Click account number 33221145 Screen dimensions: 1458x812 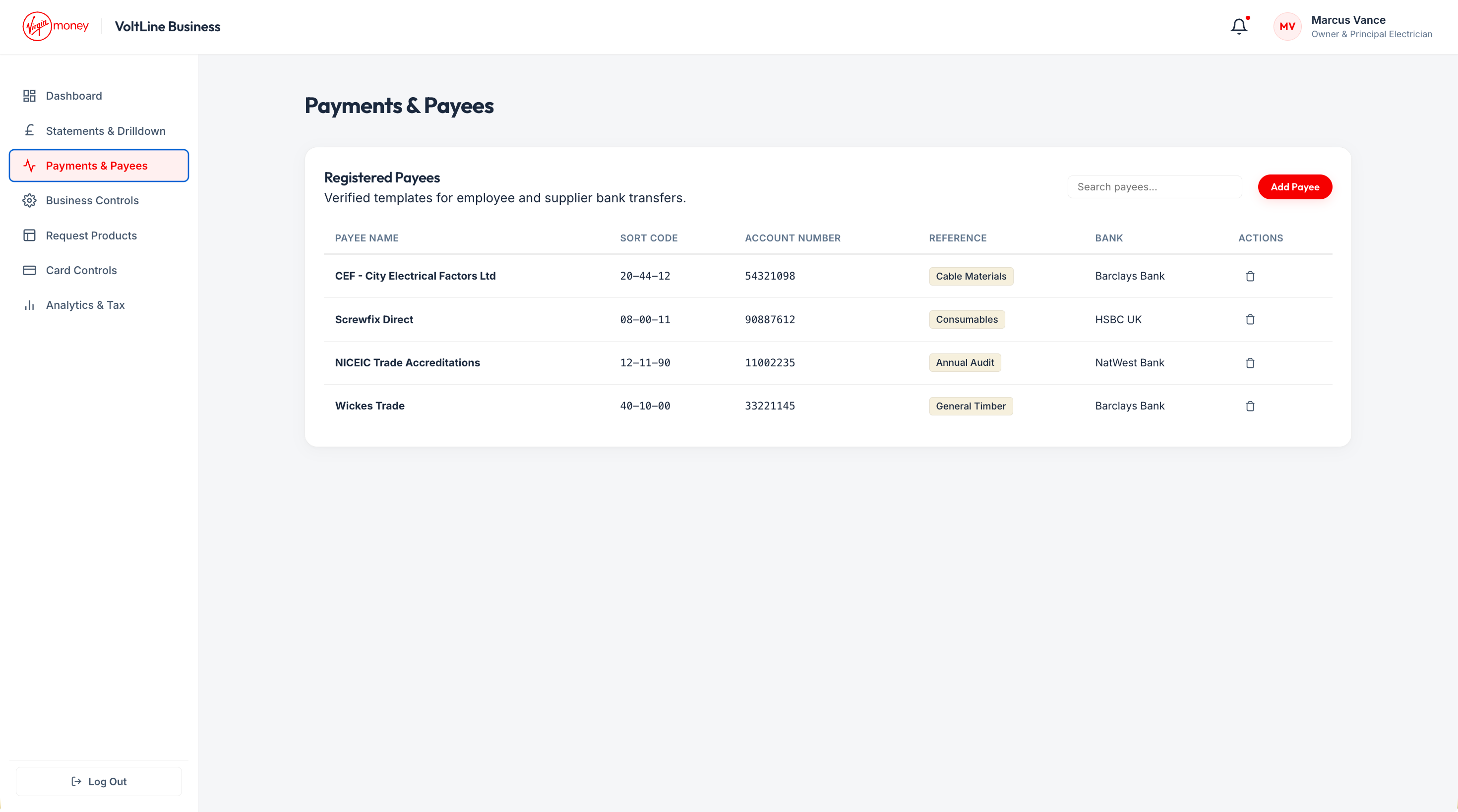[770, 406]
